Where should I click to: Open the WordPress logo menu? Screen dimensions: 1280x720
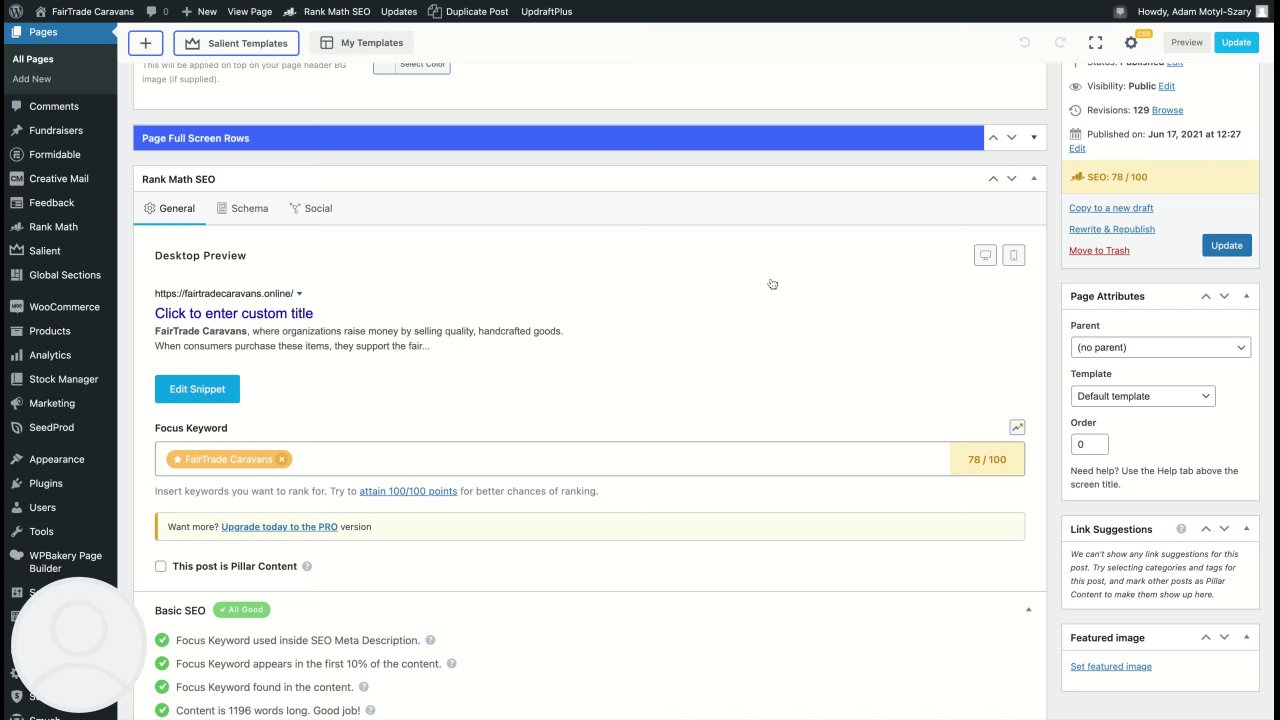click(x=16, y=11)
